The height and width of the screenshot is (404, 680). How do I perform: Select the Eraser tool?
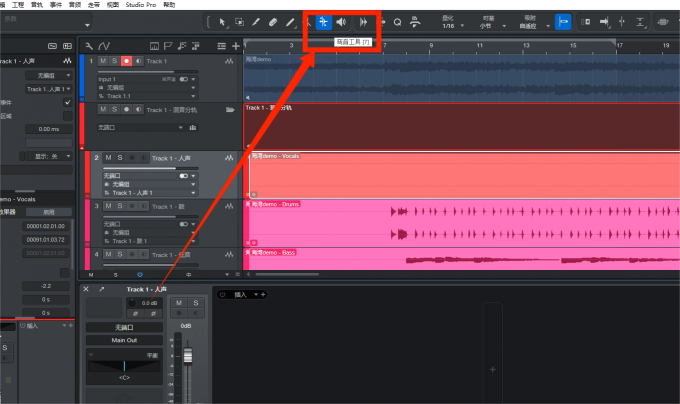(273, 22)
